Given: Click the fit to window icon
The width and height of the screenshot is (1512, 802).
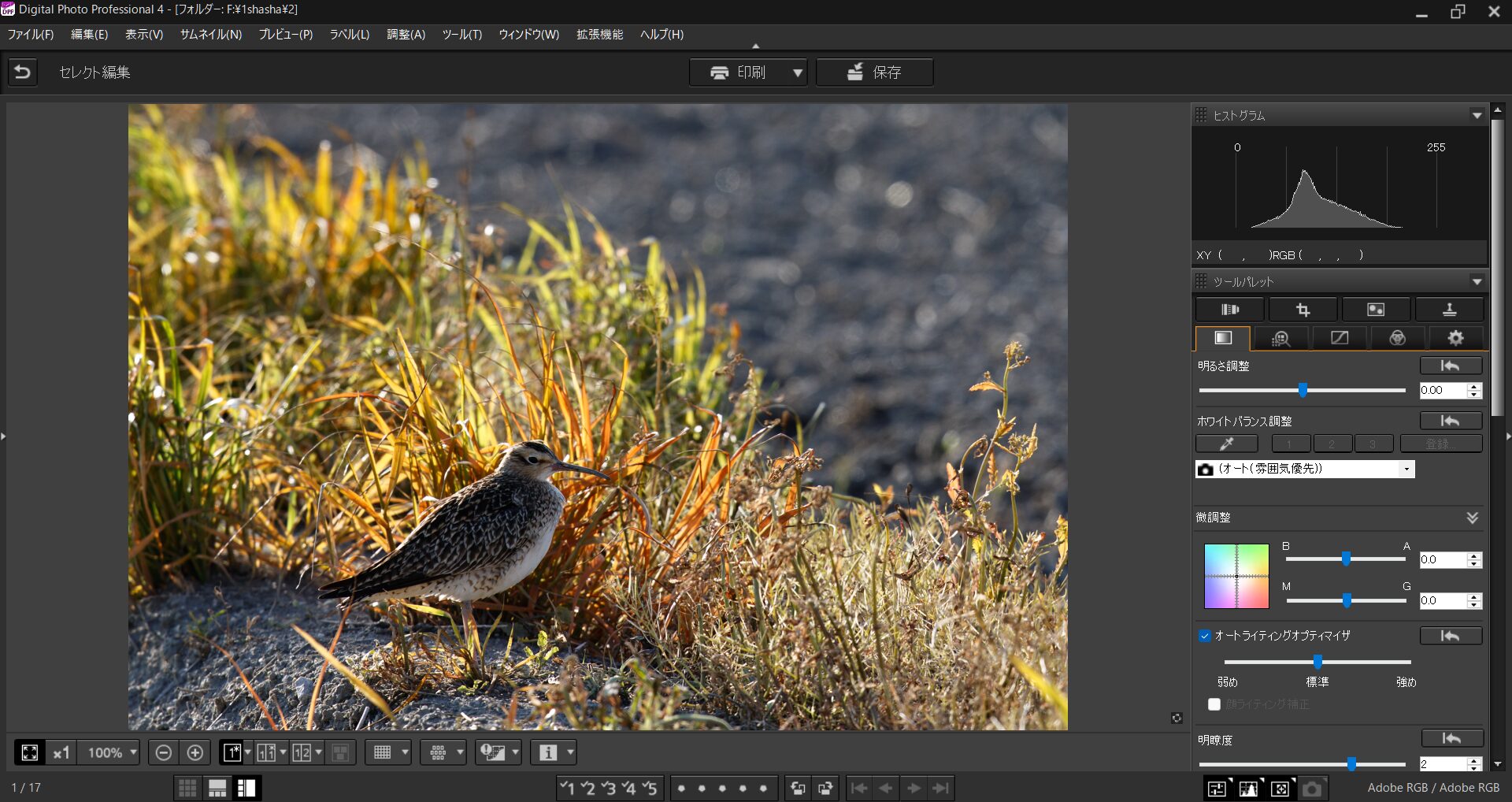Looking at the screenshot, I should click(30, 752).
